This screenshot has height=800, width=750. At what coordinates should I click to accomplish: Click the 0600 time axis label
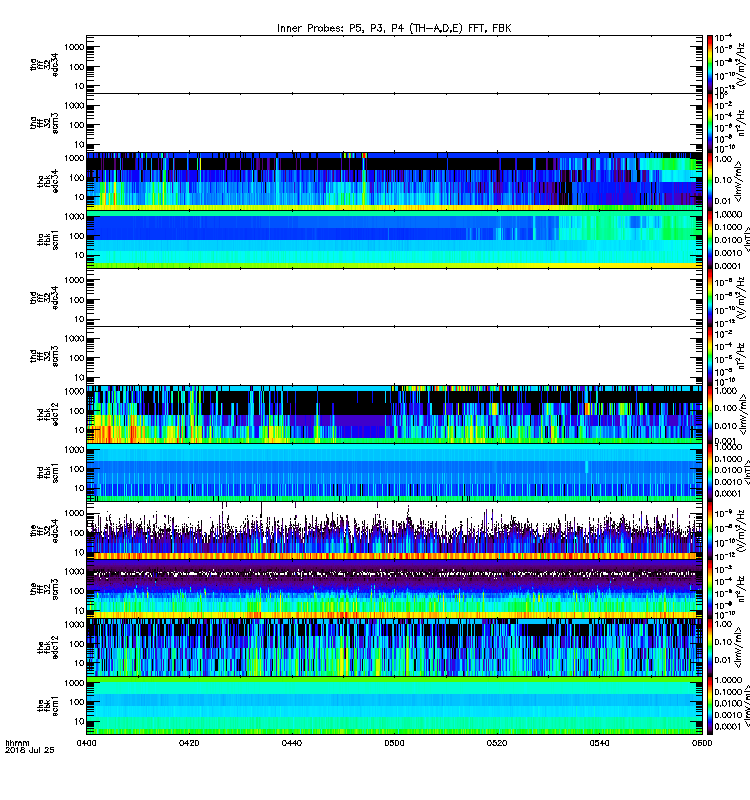702,743
